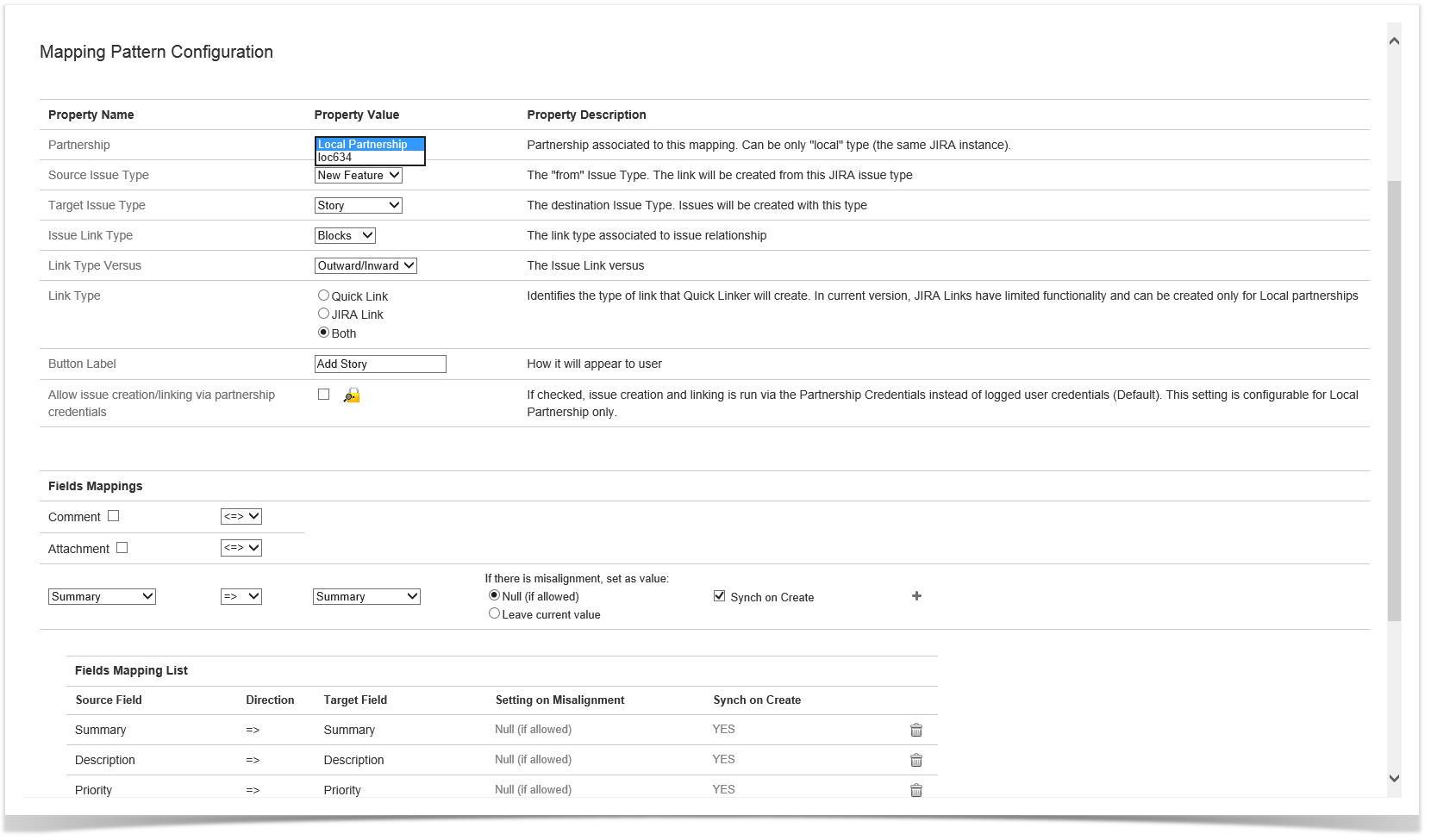Choose the JIRA Link radio option
The image size is (1431, 840).
point(324,314)
